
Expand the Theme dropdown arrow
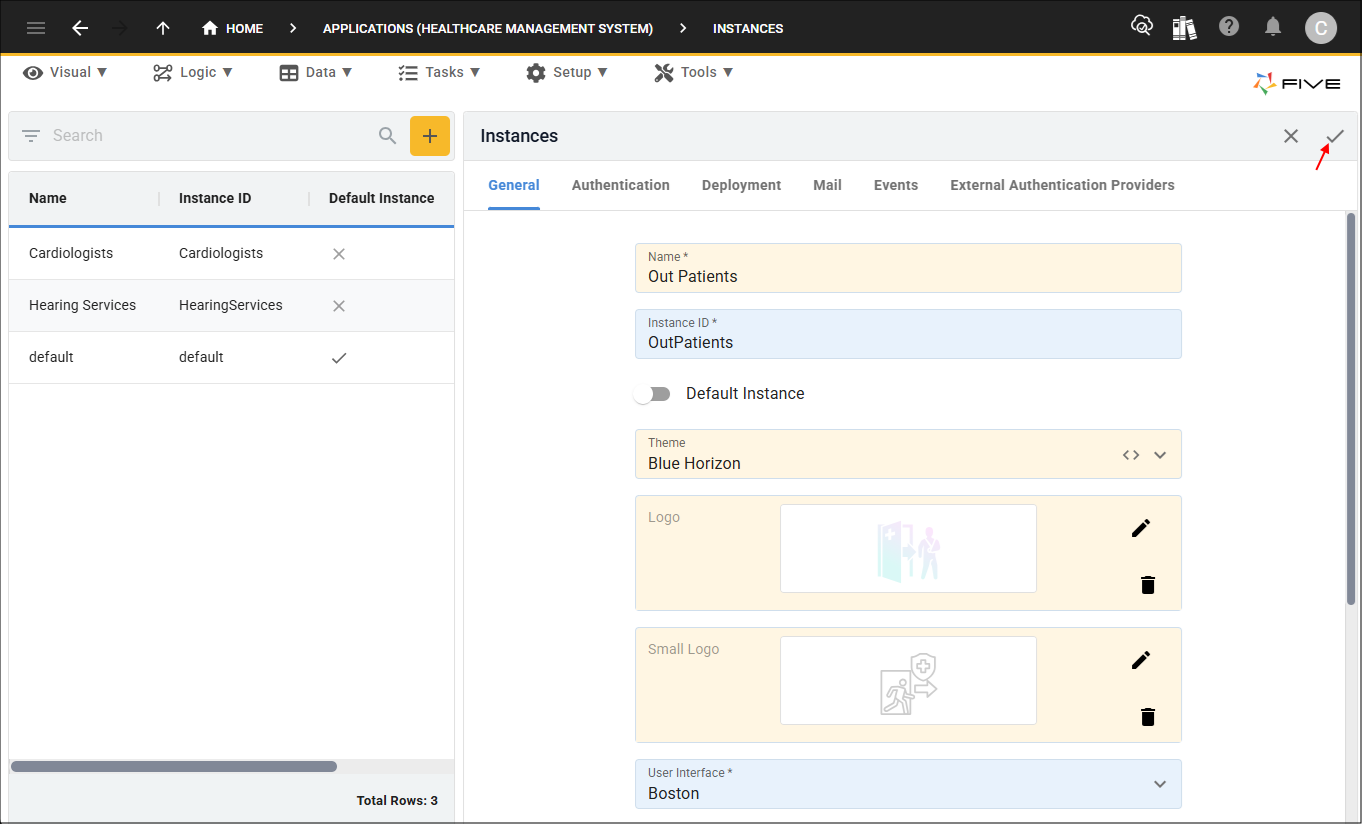1160,455
